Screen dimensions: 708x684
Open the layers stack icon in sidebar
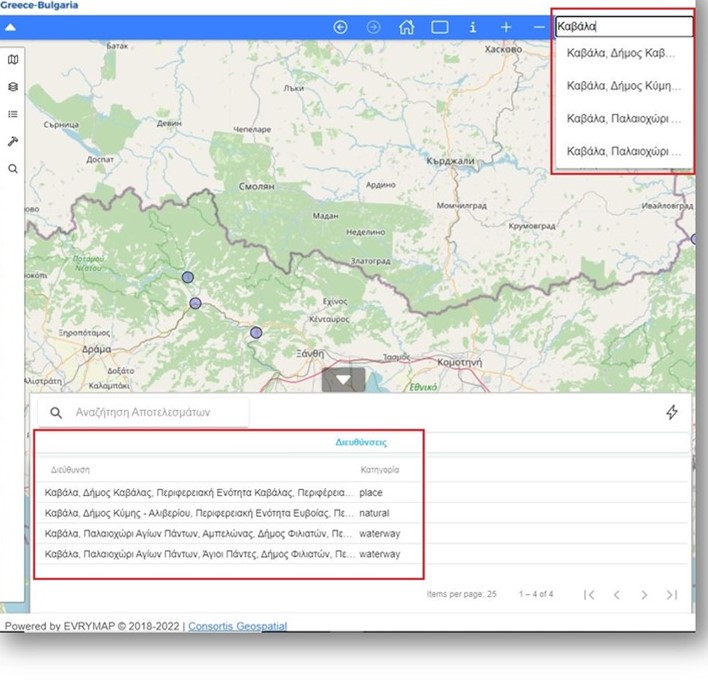pyautogui.click(x=13, y=87)
